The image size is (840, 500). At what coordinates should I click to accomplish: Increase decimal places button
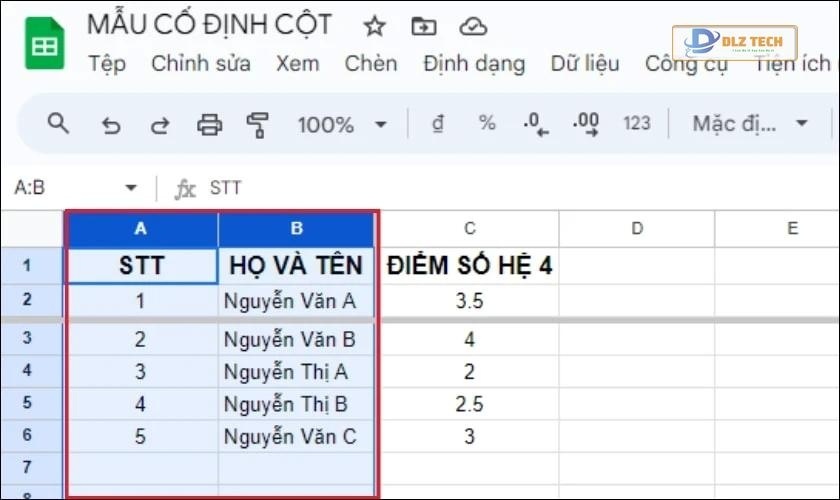585,124
